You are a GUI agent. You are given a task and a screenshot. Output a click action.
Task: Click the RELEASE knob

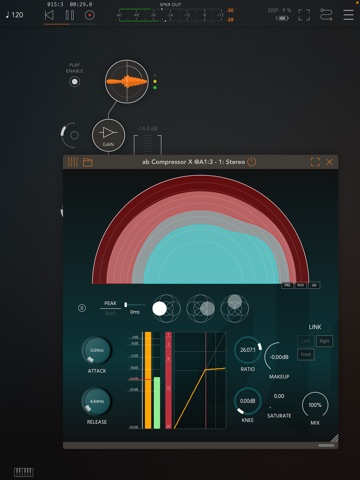(x=97, y=401)
